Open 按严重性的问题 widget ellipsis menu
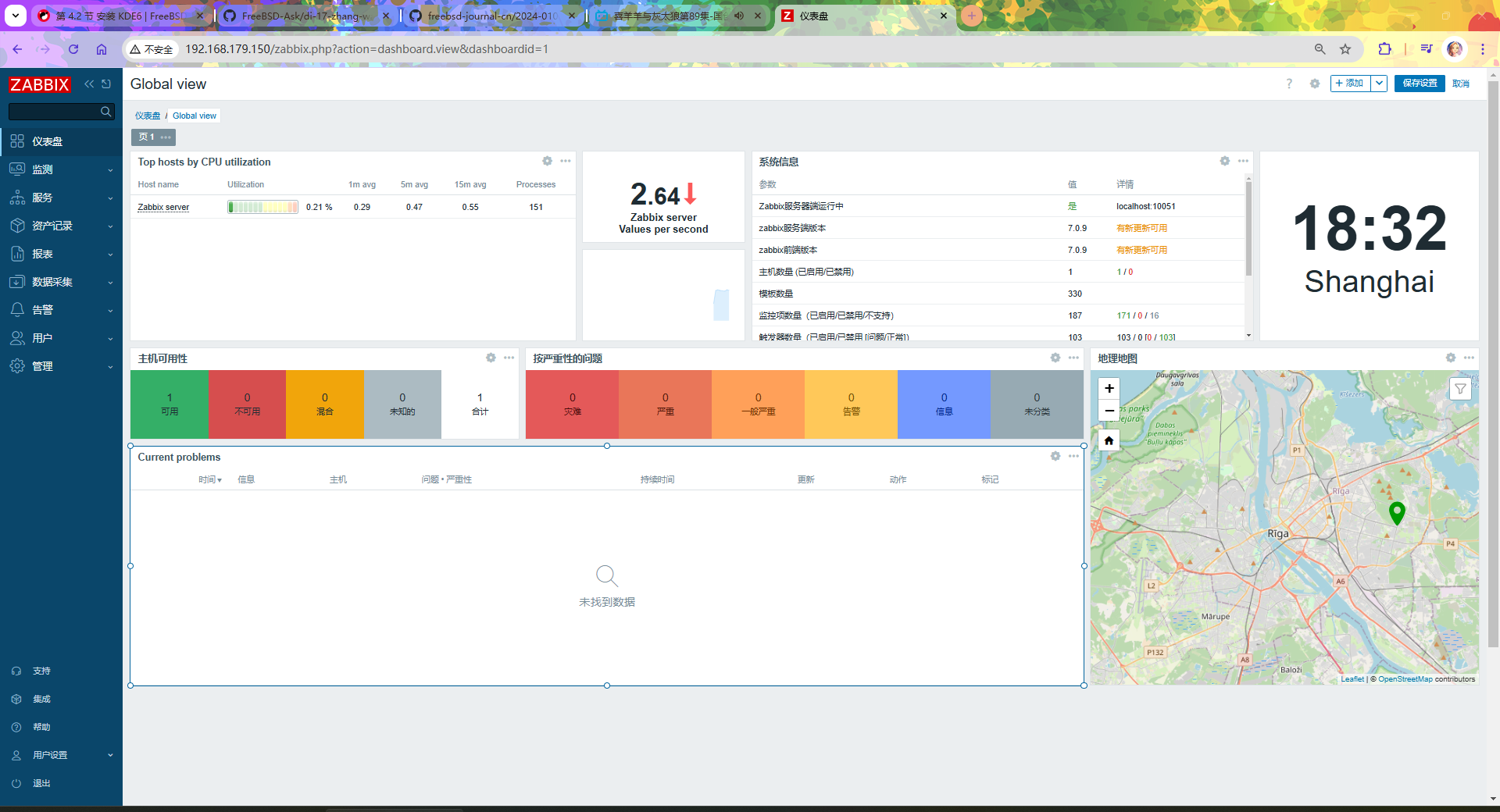1500x812 pixels. pyautogui.click(x=1073, y=358)
